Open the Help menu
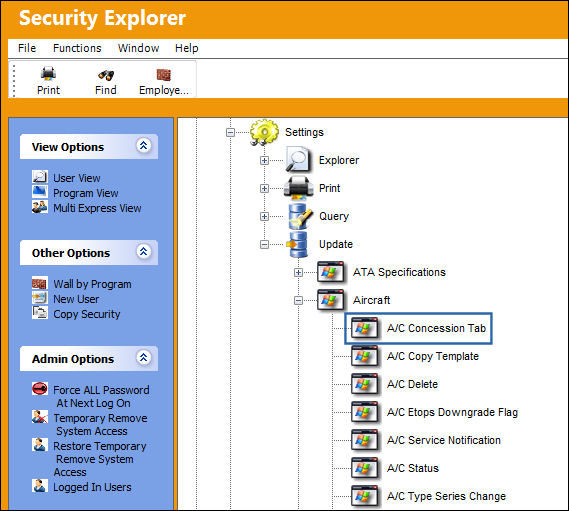569x511 pixels. [x=187, y=48]
